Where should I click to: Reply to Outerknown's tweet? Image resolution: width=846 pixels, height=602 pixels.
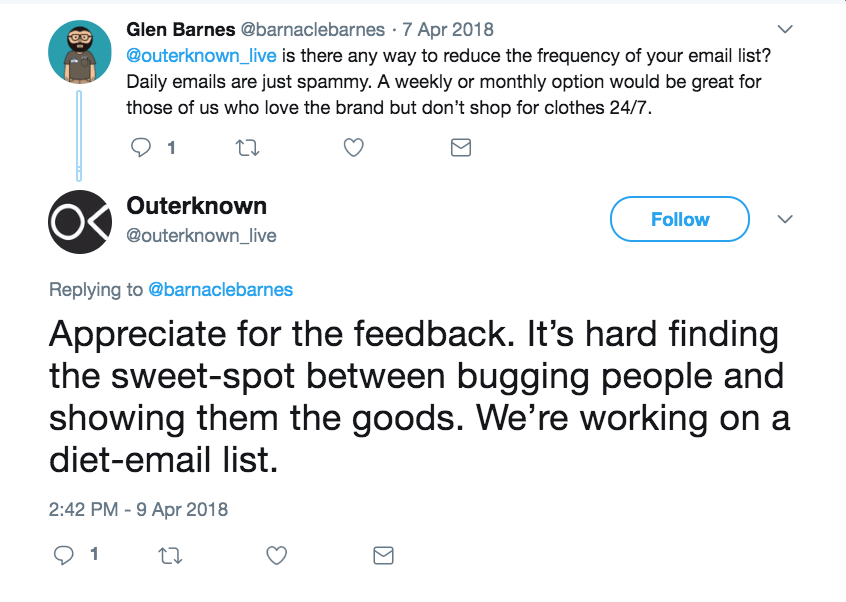[x=64, y=554]
